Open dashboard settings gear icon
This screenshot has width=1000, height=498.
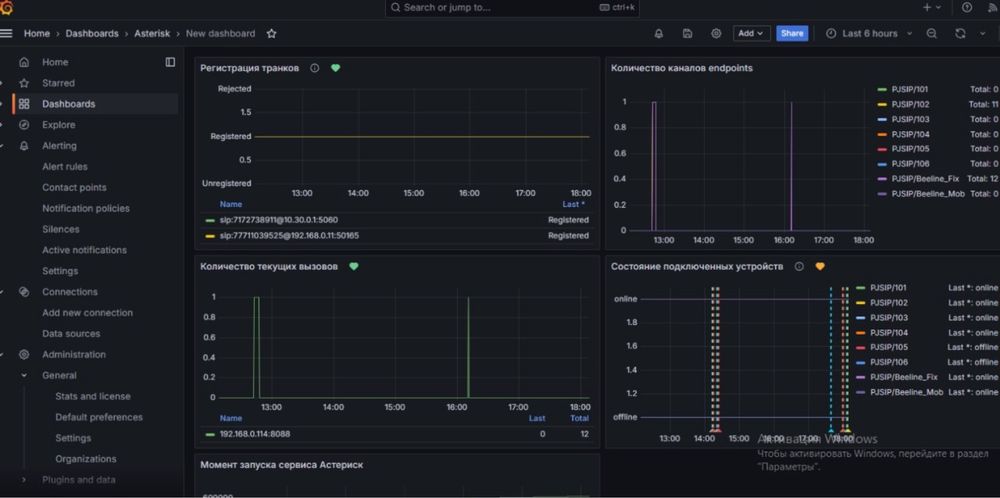716,34
